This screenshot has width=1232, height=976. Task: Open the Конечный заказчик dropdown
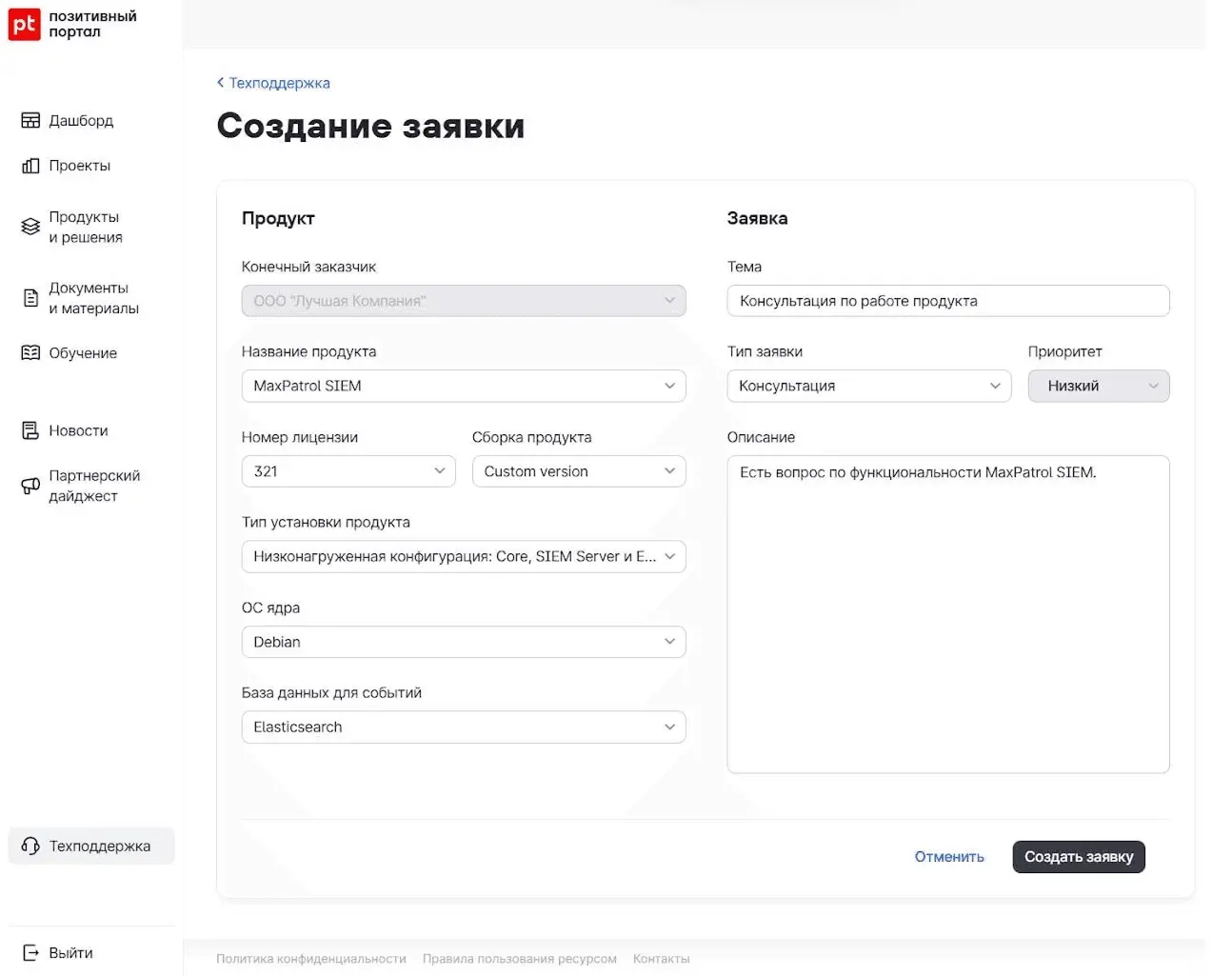pos(464,301)
